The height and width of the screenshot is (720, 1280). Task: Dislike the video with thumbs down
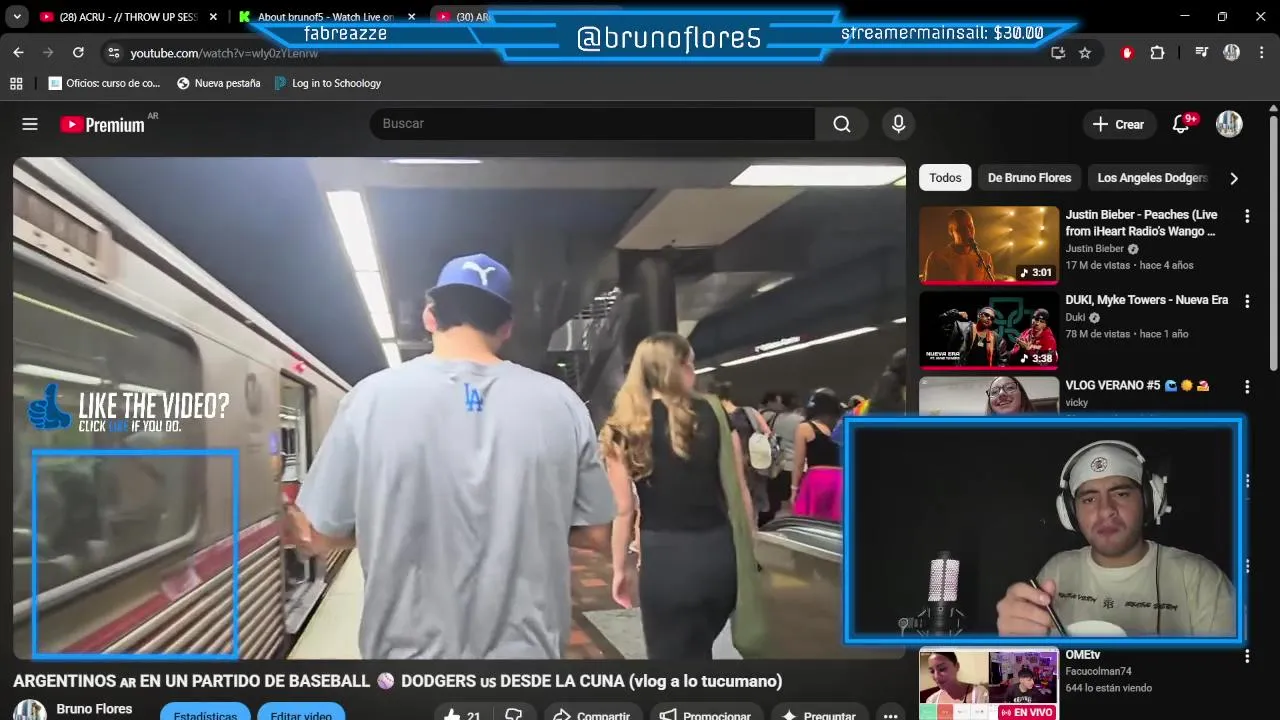click(x=514, y=714)
